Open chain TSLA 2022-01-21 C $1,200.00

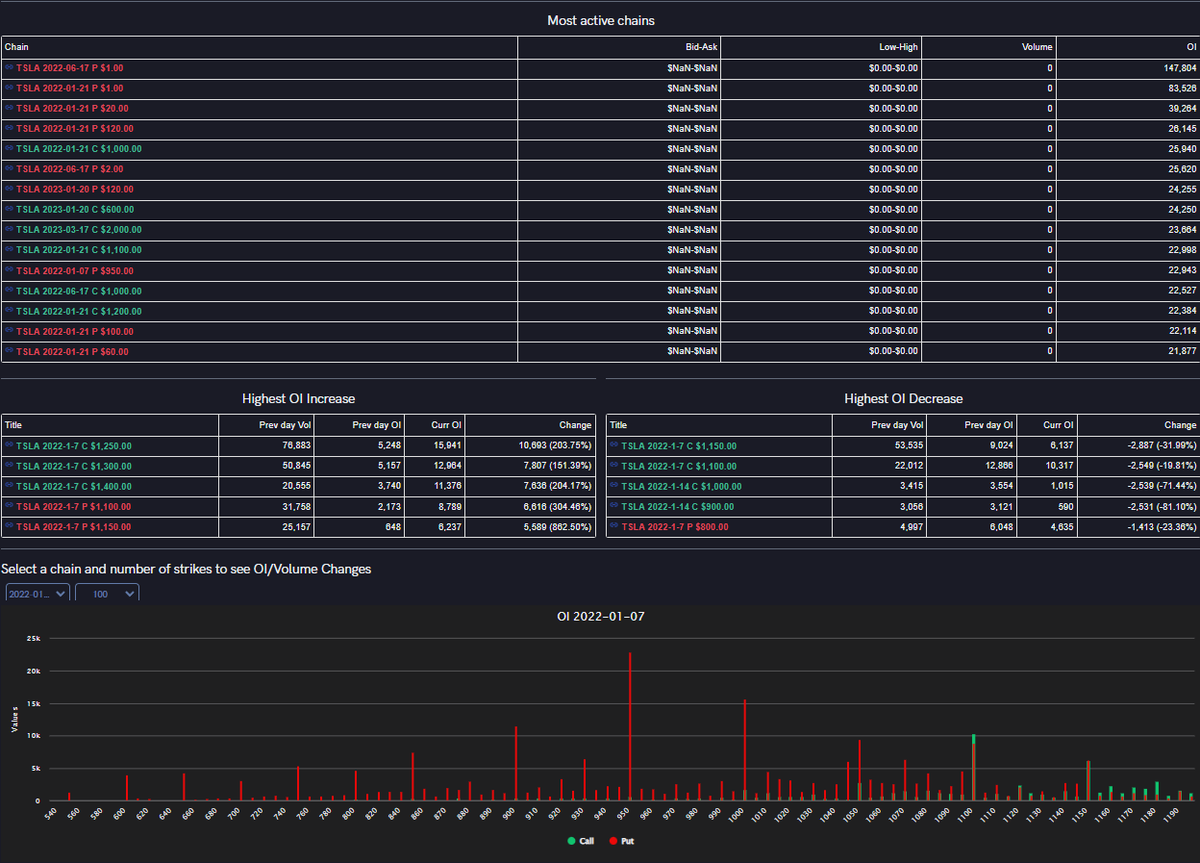pos(79,311)
